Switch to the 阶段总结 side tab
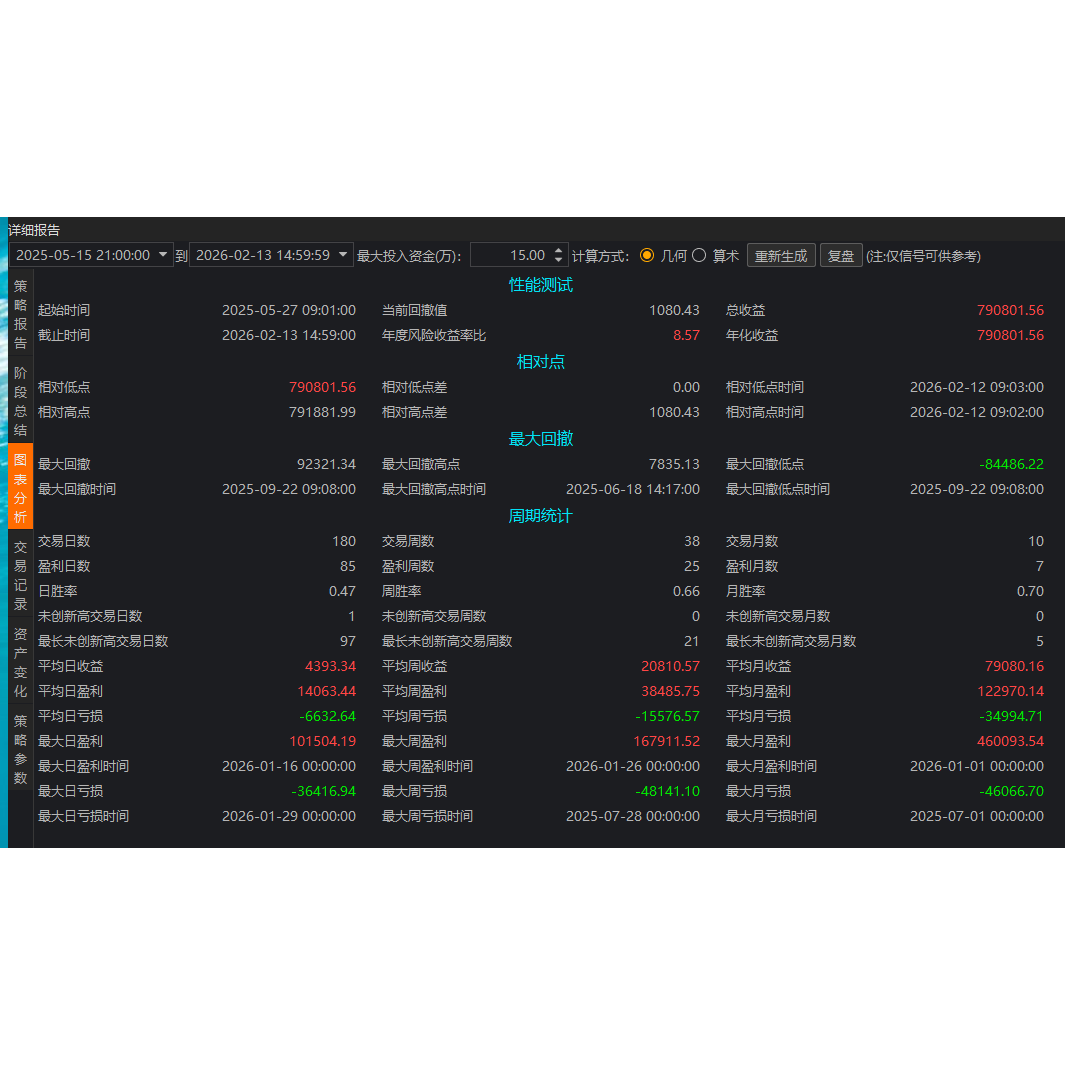Viewport: 1065px width, 1065px height. pyautogui.click(x=20, y=401)
